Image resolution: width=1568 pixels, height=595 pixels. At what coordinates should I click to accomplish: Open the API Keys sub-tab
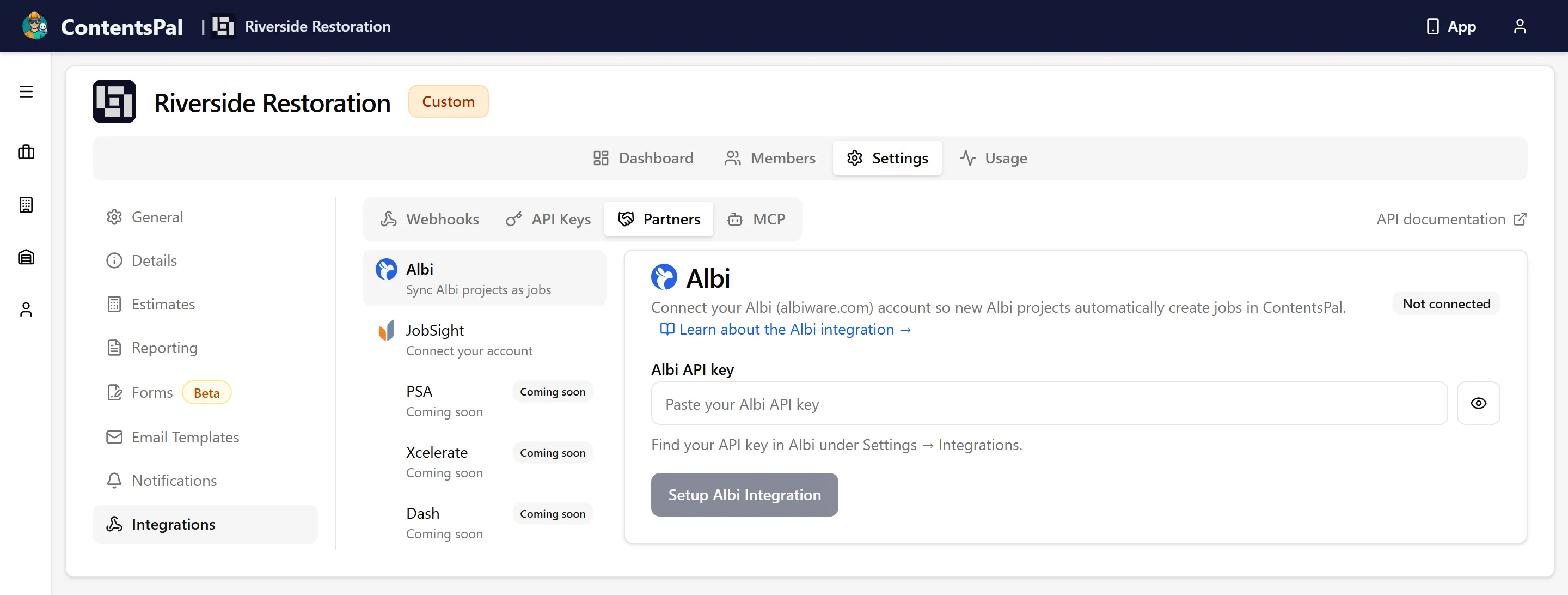[x=548, y=219]
